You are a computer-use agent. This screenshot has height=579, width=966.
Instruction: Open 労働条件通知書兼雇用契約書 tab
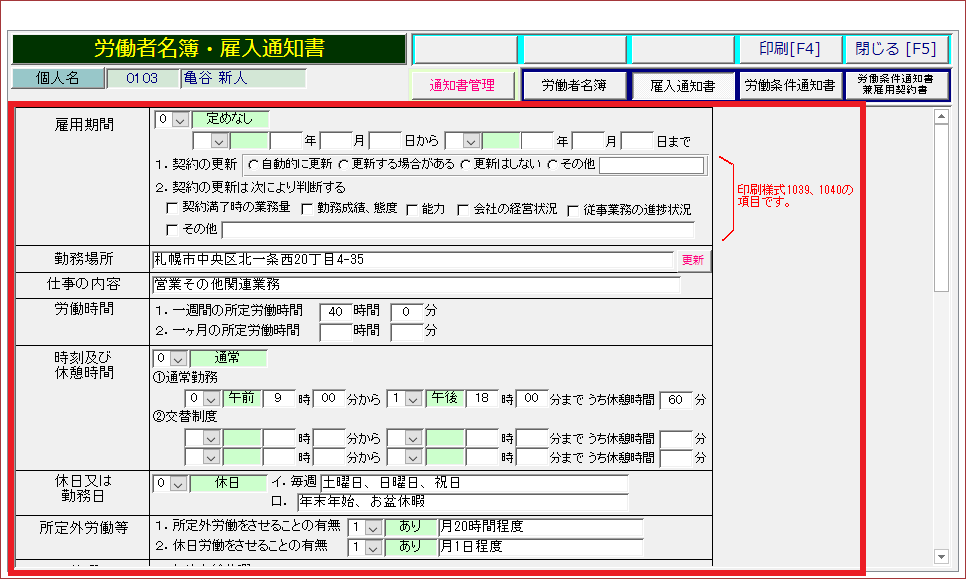point(896,86)
